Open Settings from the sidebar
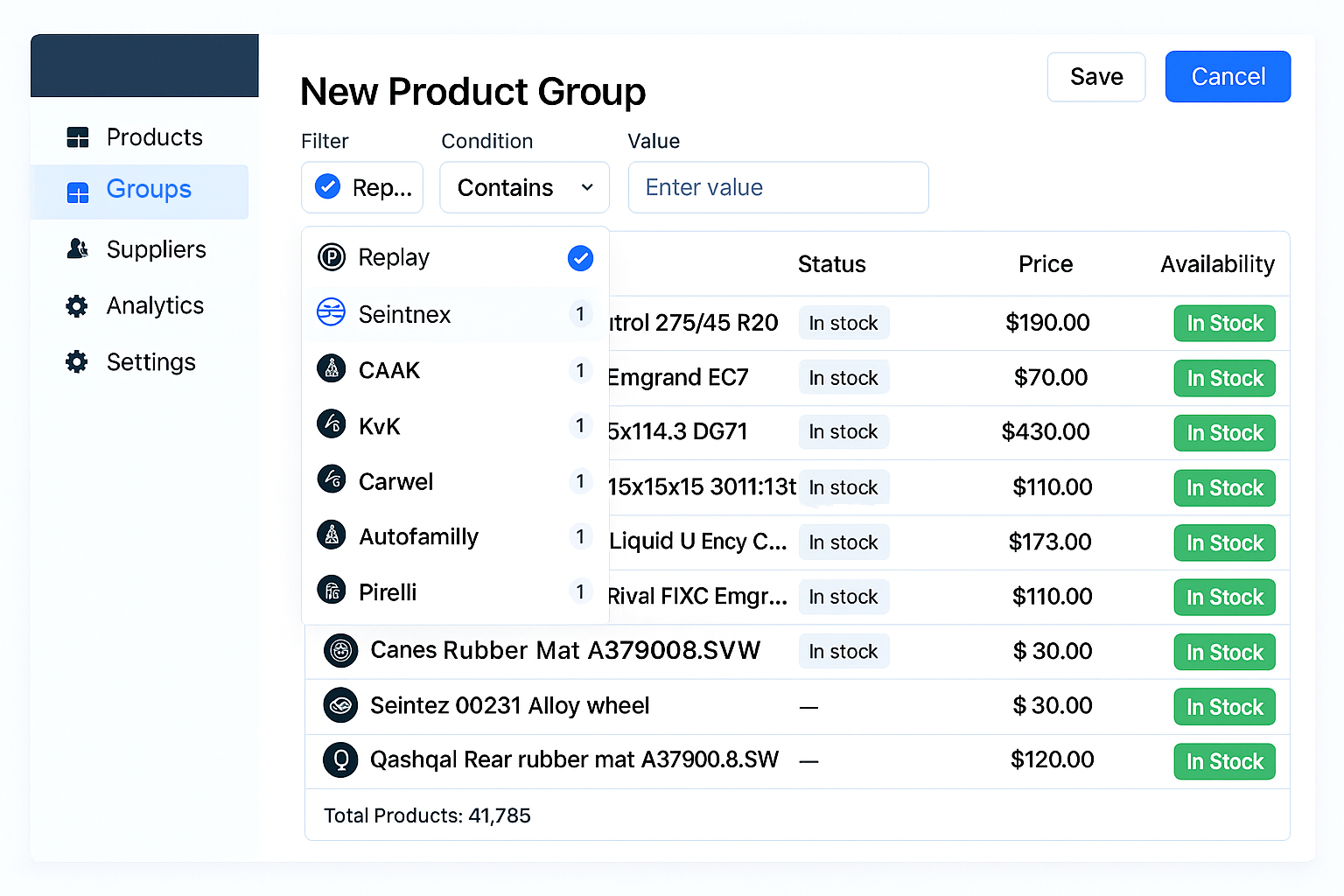1344x896 pixels. 150,362
